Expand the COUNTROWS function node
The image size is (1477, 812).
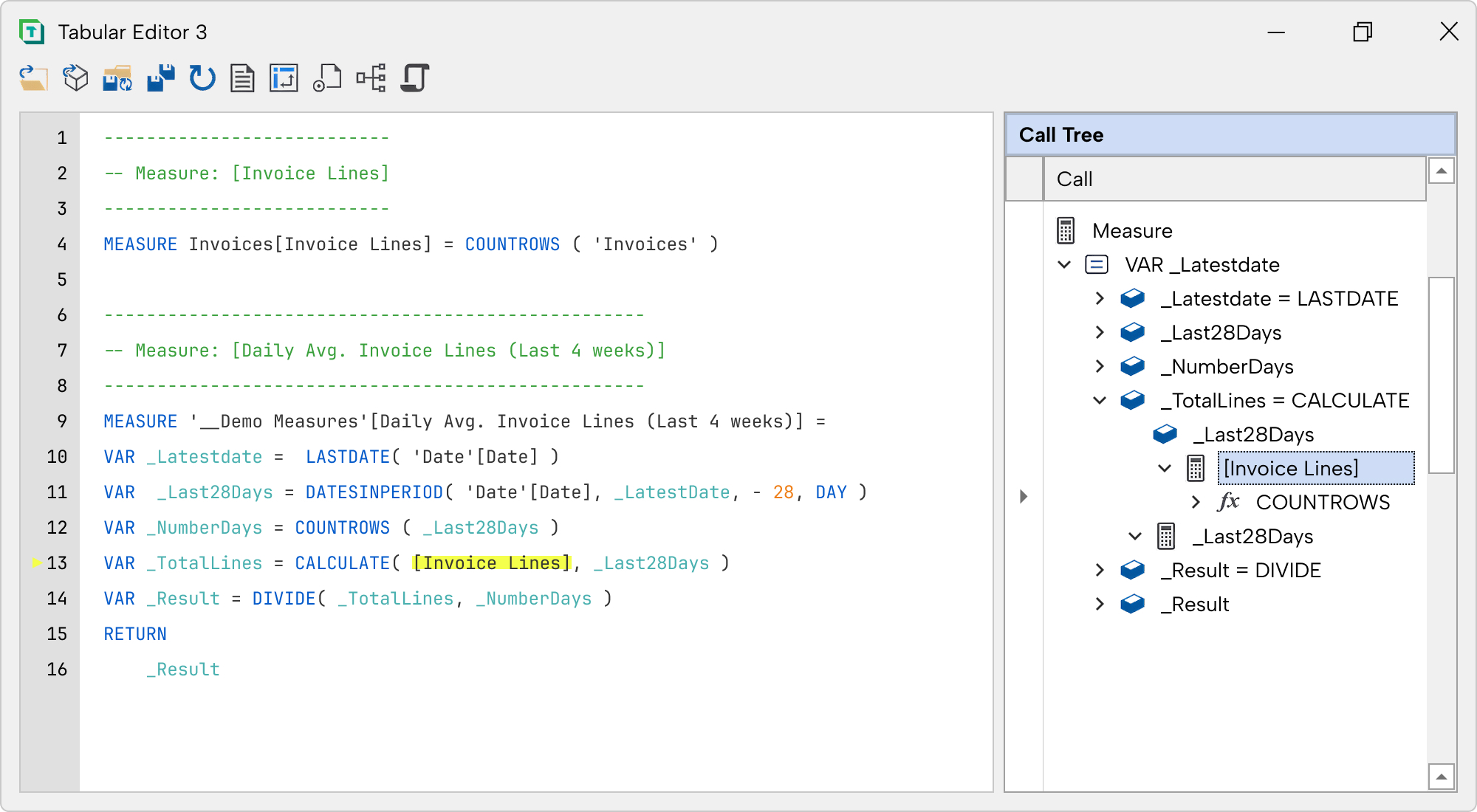tap(1196, 502)
